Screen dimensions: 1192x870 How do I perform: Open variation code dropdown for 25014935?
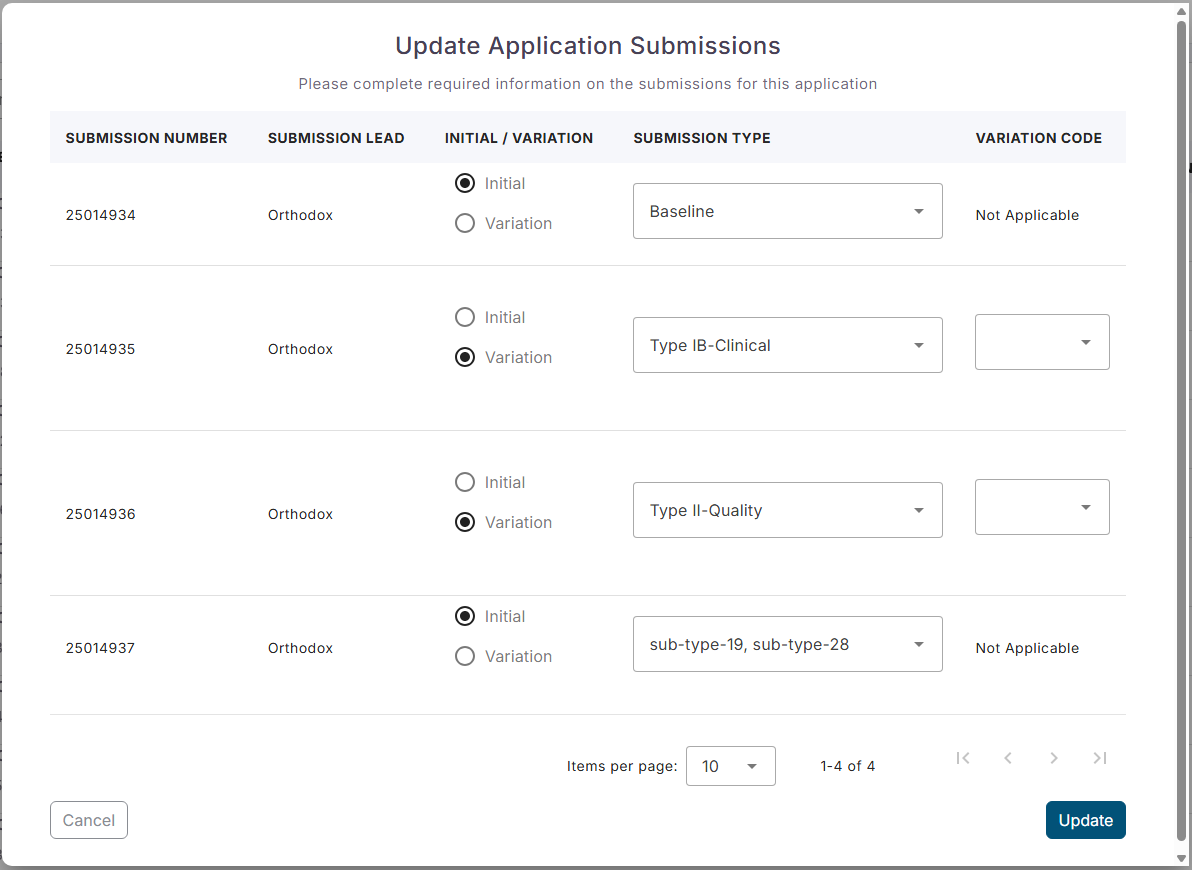pos(1042,342)
